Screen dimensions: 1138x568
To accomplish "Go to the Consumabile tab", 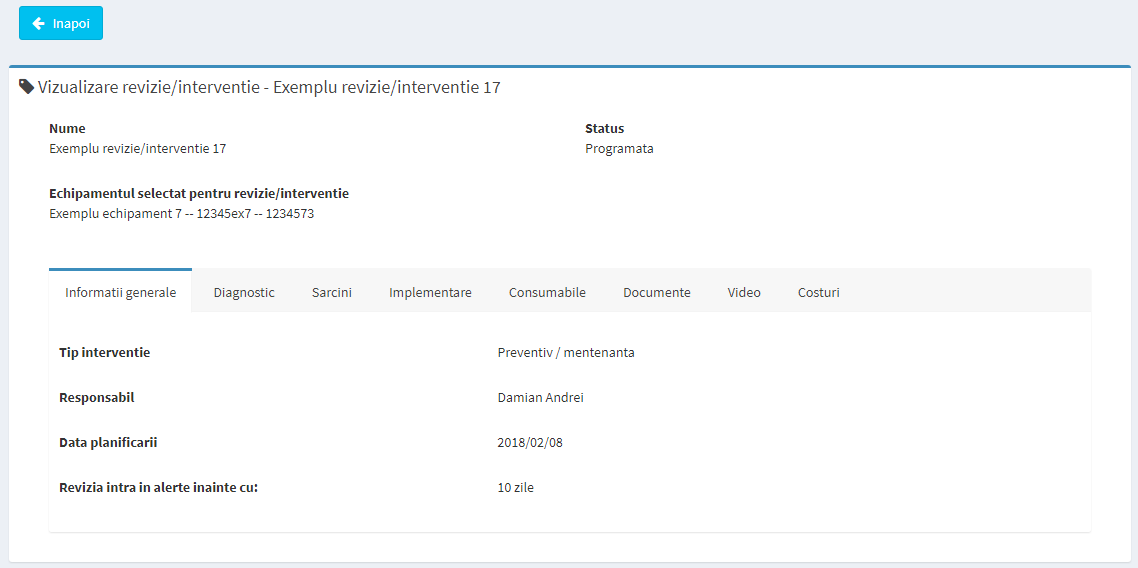I will click(x=547, y=292).
